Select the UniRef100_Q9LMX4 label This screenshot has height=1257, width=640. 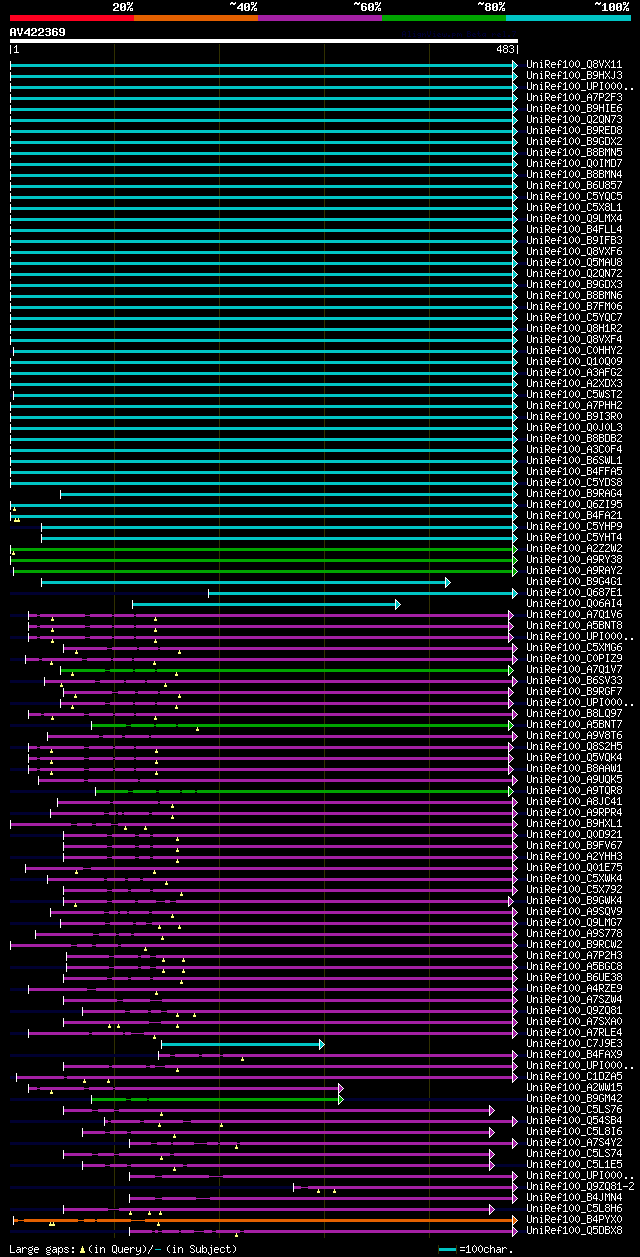click(x=574, y=218)
